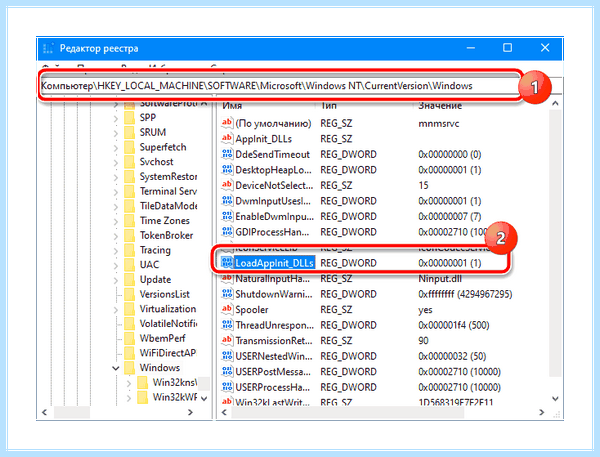Click the string icon of DeviceNotSelect...

pos(227,185)
